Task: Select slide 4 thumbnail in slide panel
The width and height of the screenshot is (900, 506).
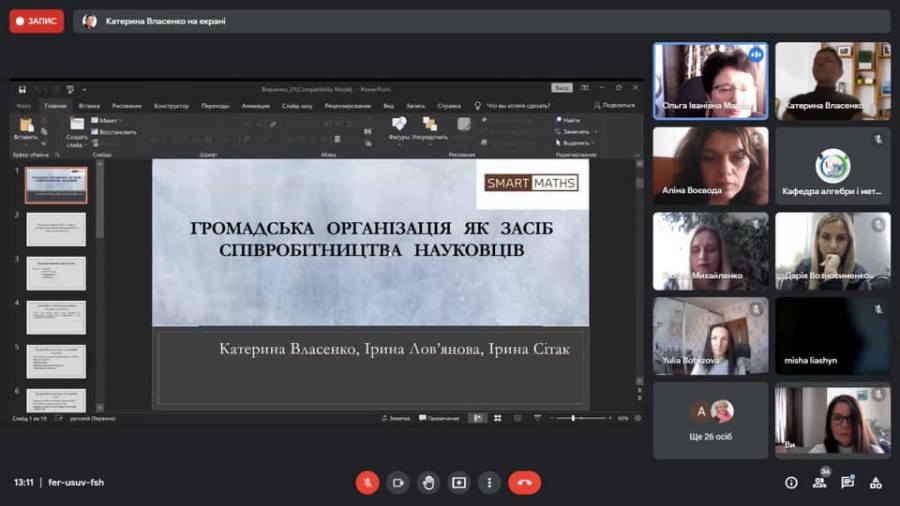Action: coord(56,317)
